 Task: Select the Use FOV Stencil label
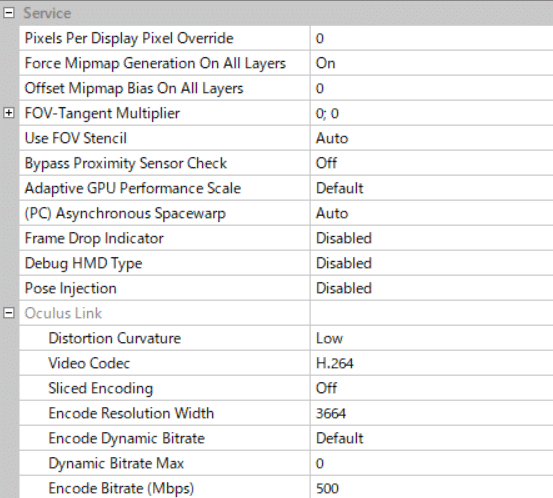(76, 138)
